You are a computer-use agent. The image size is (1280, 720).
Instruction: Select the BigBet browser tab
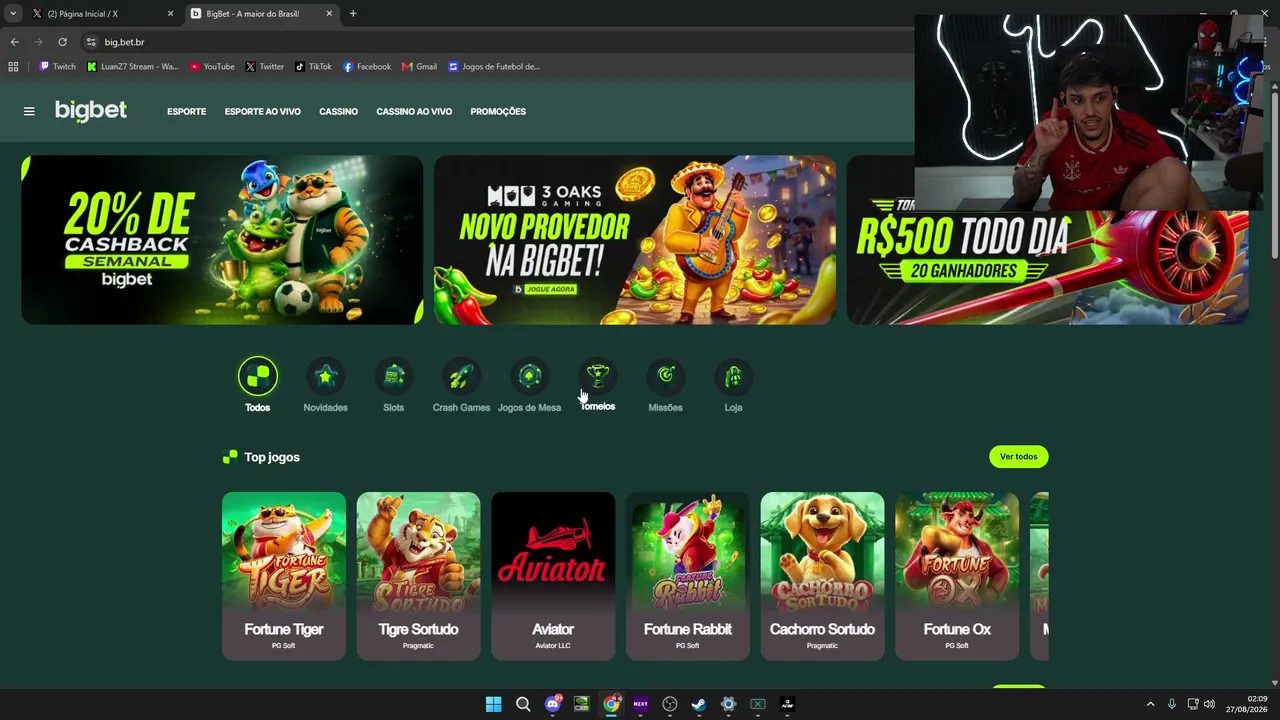point(263,14)
